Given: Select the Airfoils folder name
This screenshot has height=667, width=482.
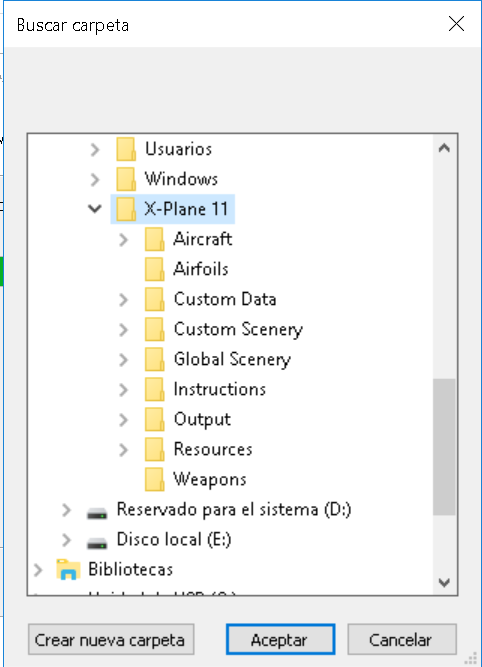Looking at the screenshot, I should pyautogui.click(x=201, y=269).
